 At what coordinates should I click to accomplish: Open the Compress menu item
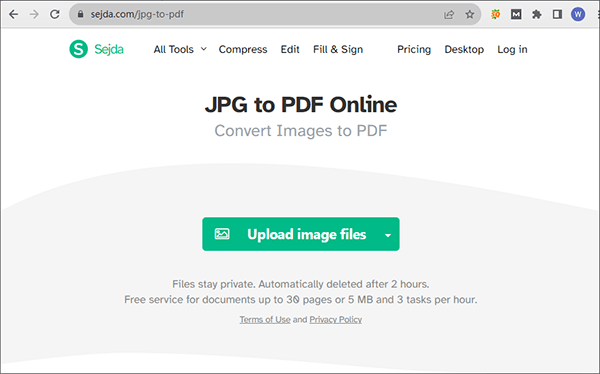[243, 49]
